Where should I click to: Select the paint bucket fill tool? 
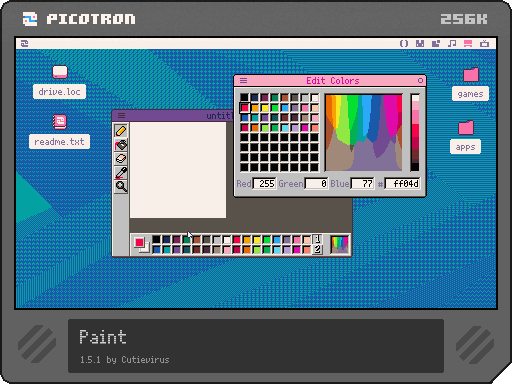click(x=121, y=145)
